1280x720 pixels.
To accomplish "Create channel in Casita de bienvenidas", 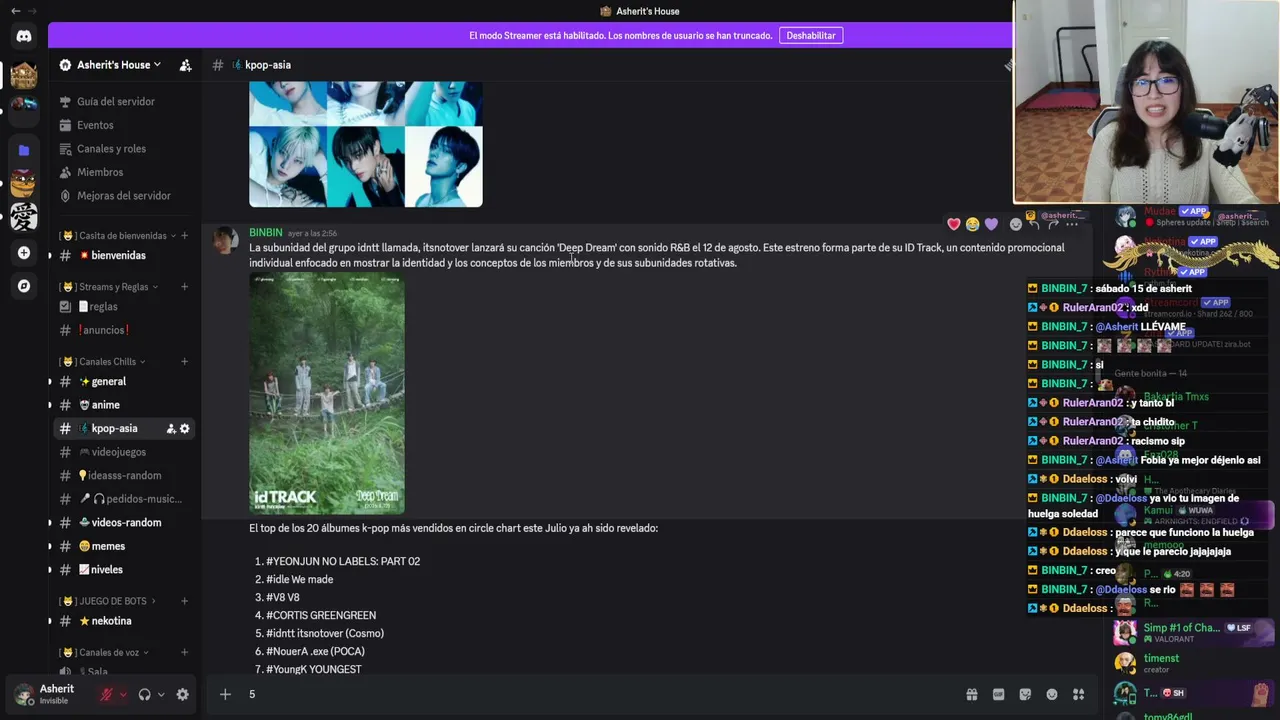I will [184, 235].
